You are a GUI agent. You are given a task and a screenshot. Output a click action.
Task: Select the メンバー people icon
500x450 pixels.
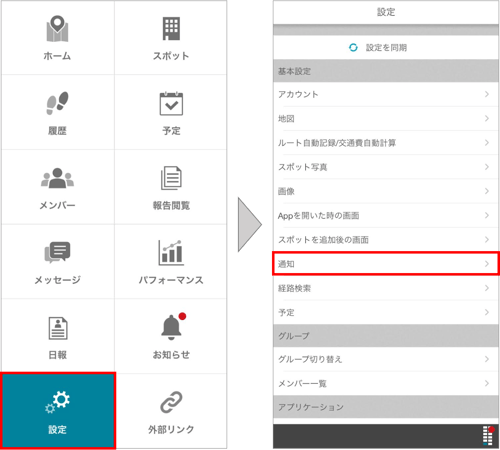point(57,178)
